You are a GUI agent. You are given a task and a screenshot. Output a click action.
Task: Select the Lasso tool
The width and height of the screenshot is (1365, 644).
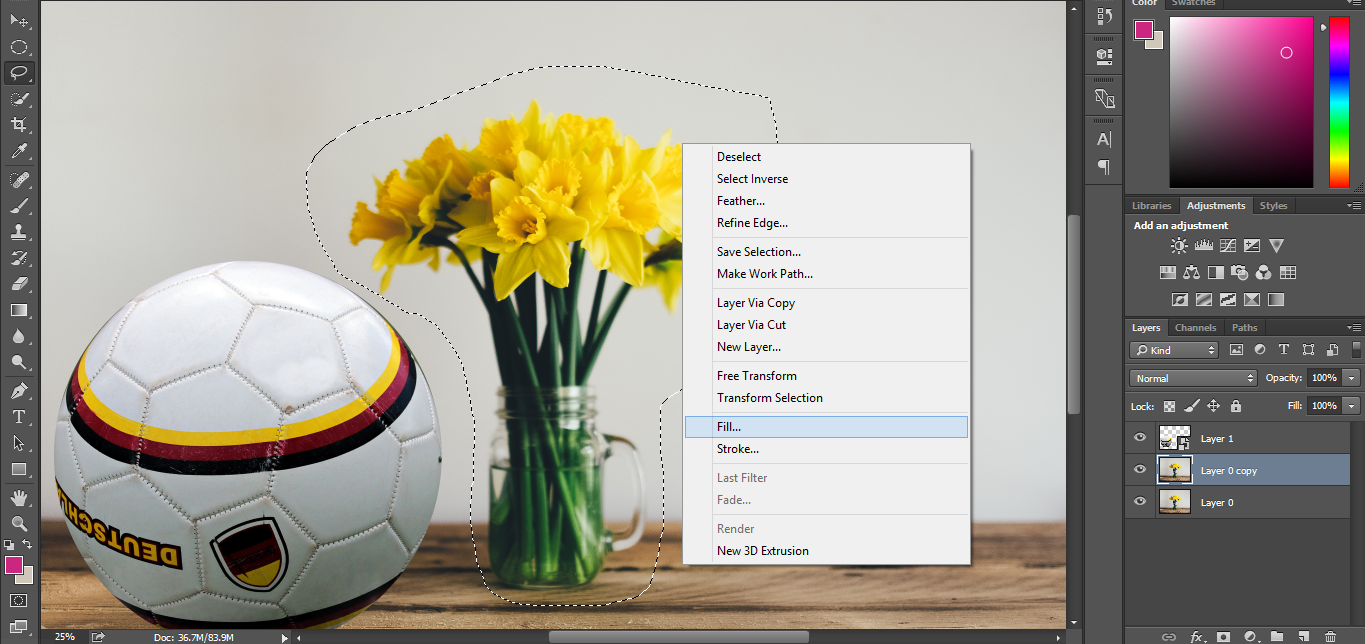click(20, 71)
